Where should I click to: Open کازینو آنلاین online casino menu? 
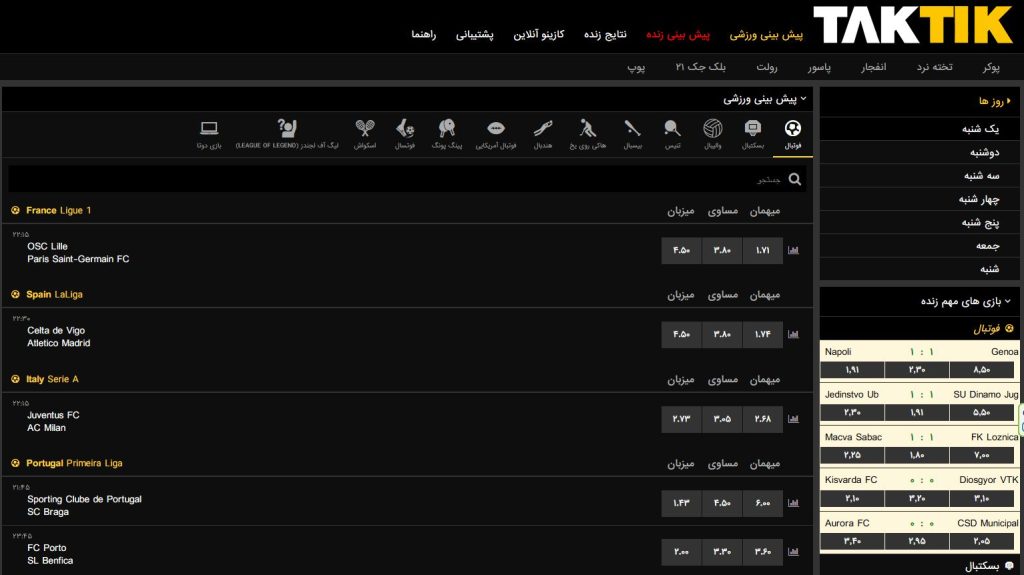(x=538, y=35)
